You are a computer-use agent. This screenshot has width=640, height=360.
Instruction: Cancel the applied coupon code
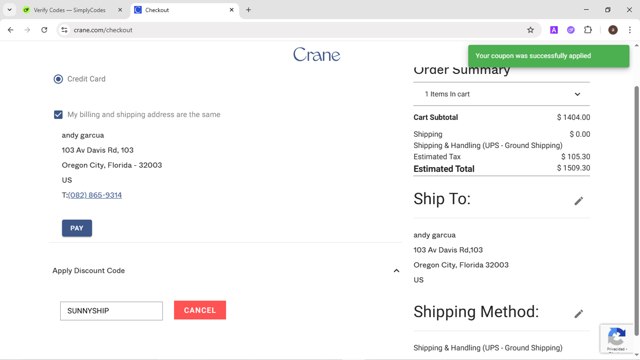[x=200, y=310]
